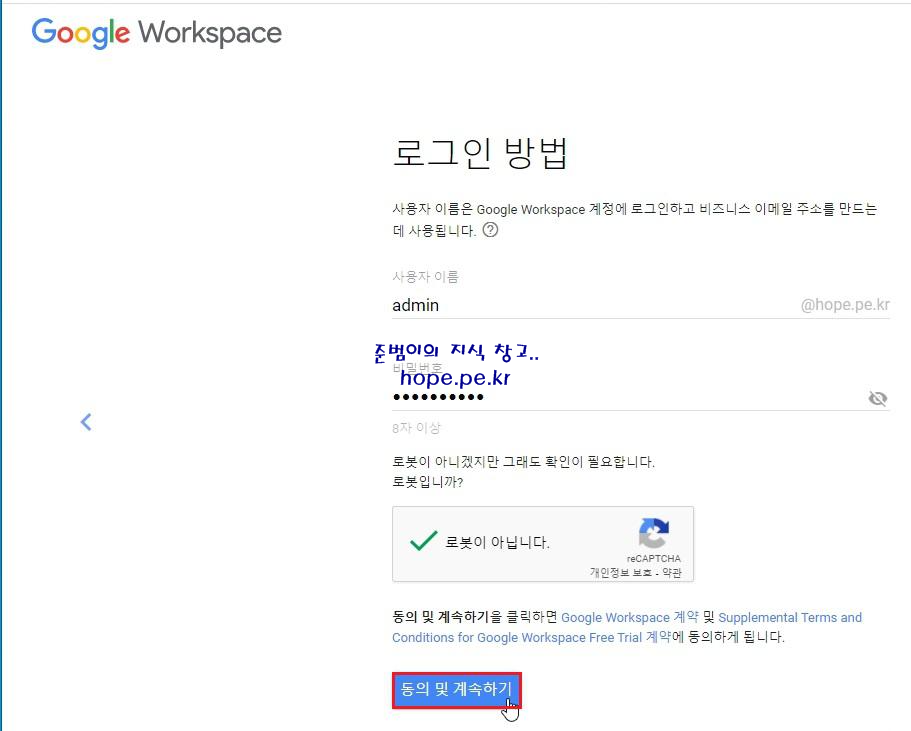Go back with the left chevron arrow
The width and height of the screenshot is (911, 731).
tap(86, 422)
